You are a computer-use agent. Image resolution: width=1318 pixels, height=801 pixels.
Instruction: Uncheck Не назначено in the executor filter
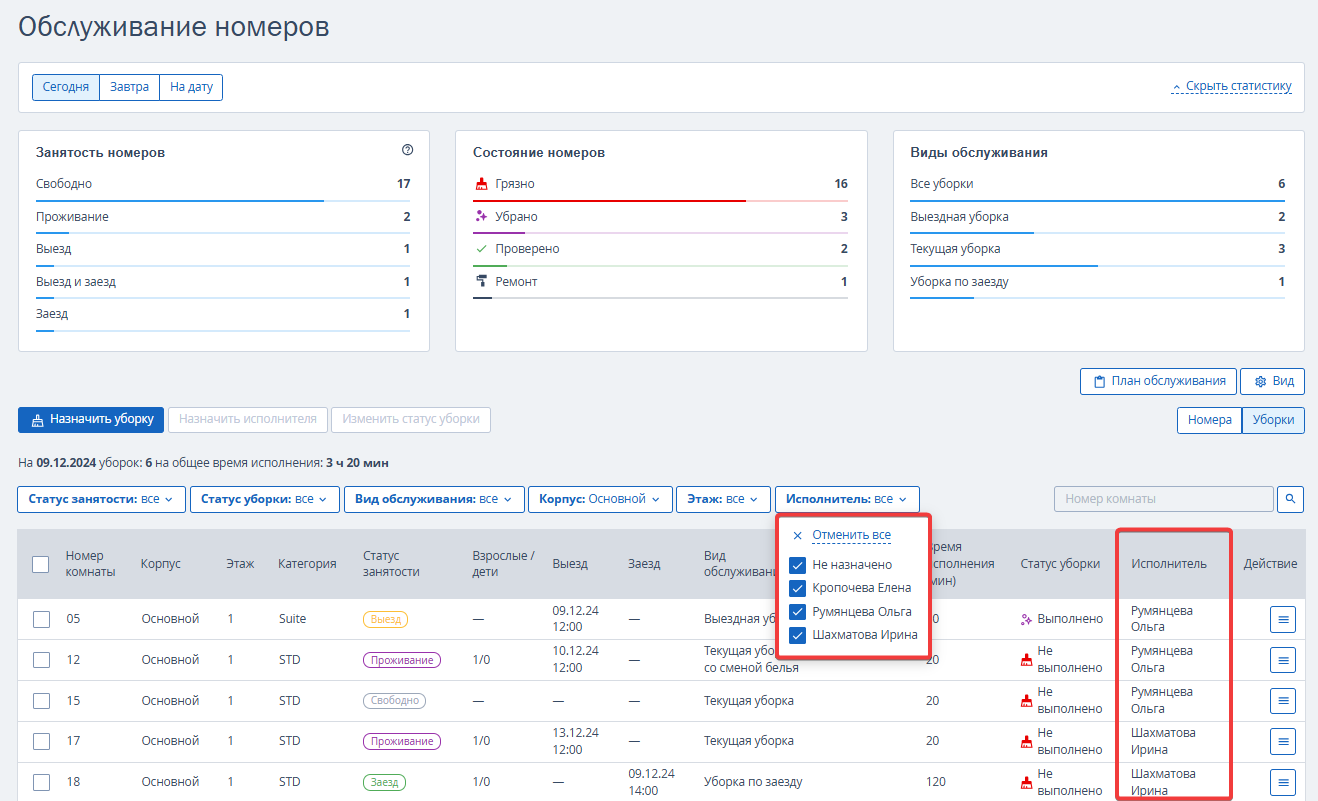pyautogui.click(x=797, y=565)
